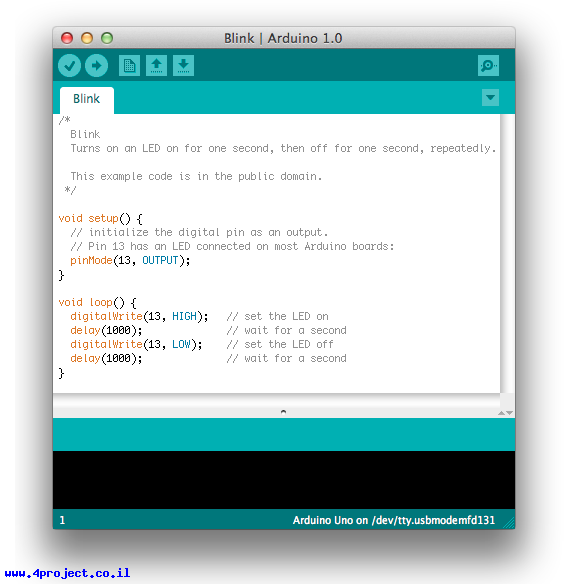Viewport: 580px width, 584px height.
Task: Open the tab menu dropdown arrow
Action: [x=490, y=98]
